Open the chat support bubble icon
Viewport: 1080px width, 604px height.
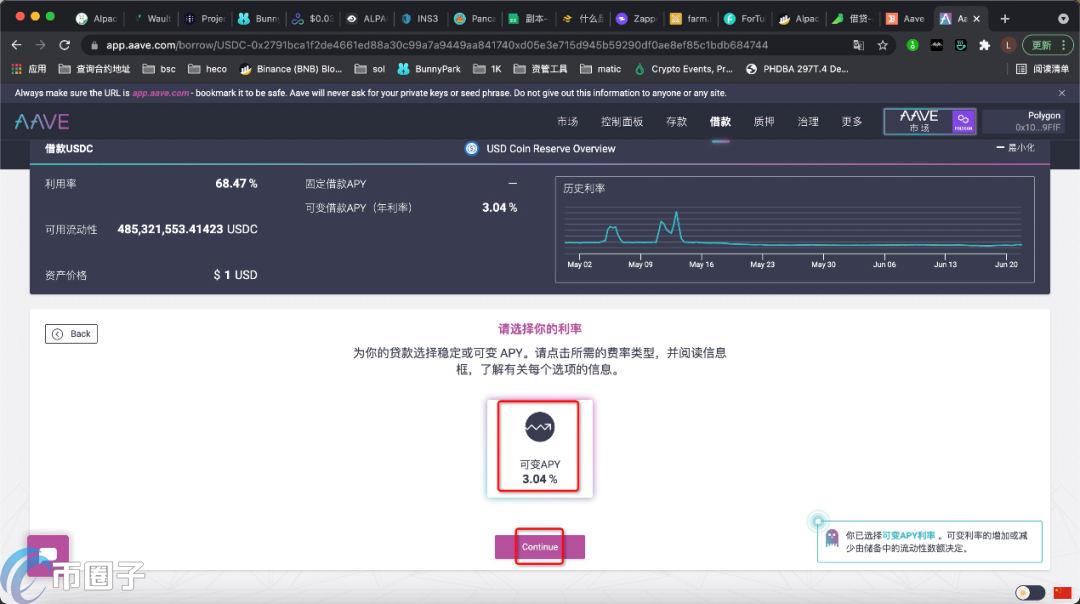point(48,555)
